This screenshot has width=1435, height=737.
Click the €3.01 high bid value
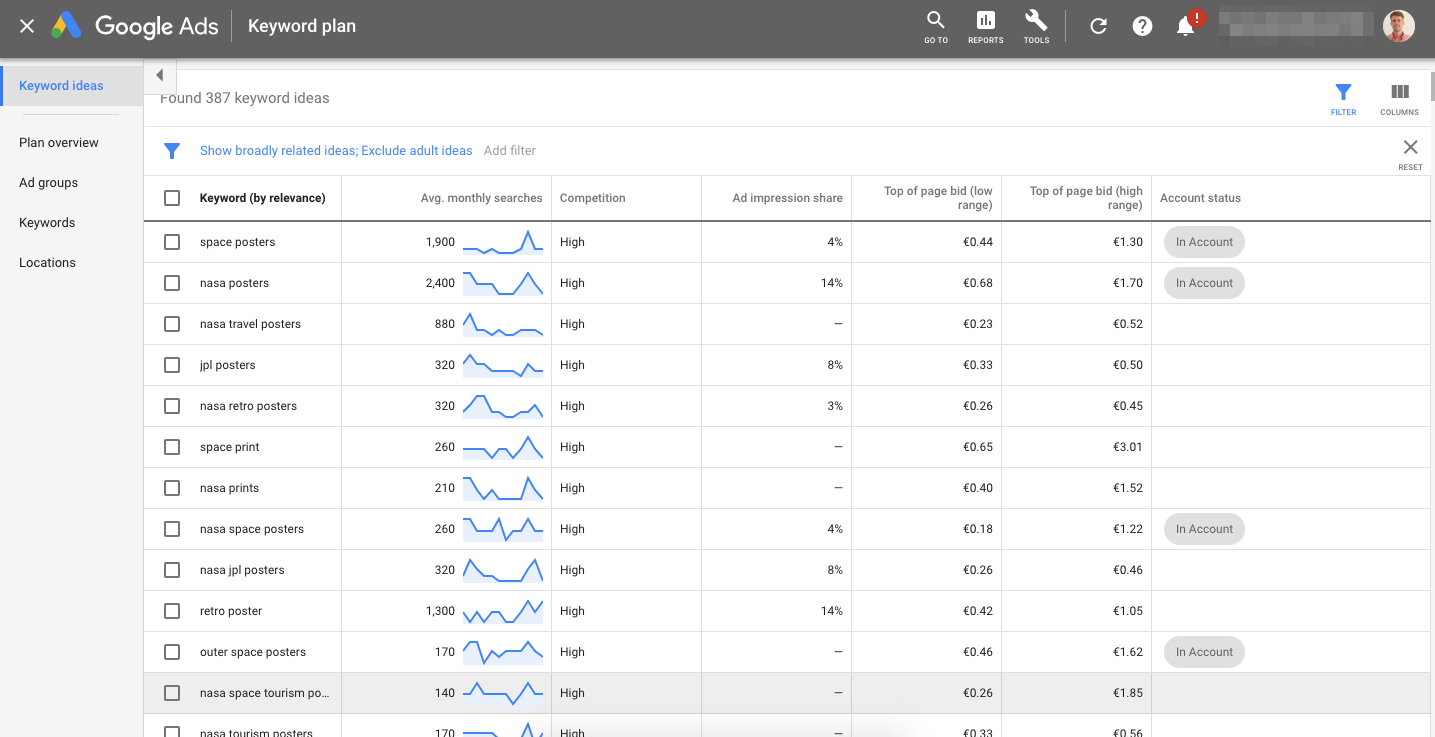pos(1128,447)
